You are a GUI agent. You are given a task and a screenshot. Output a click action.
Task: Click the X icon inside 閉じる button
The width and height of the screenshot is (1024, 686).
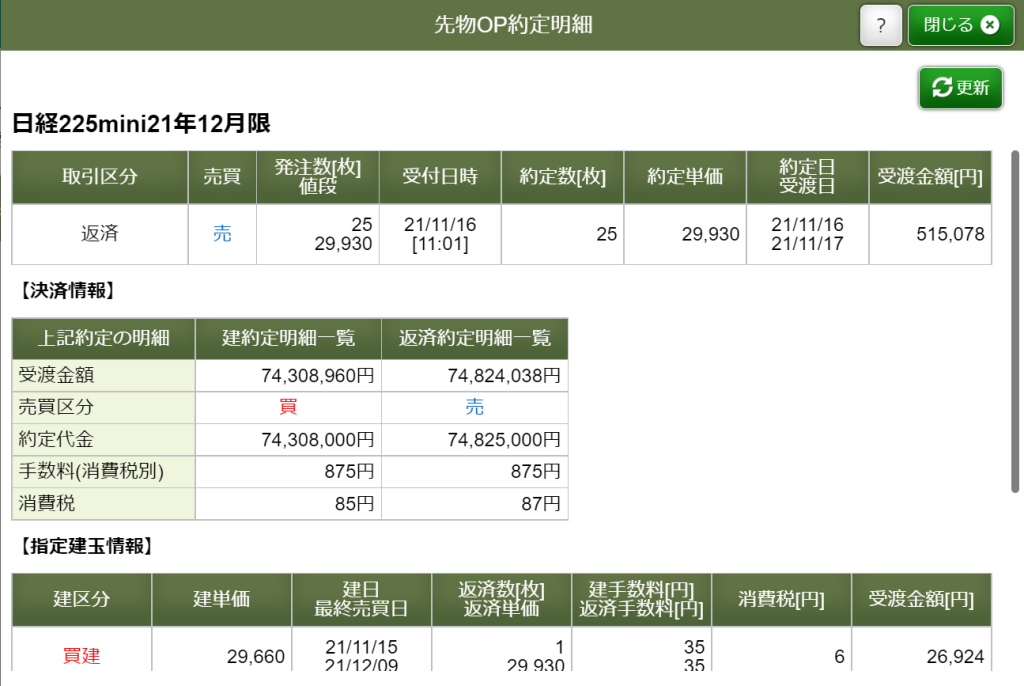(990, 25)
